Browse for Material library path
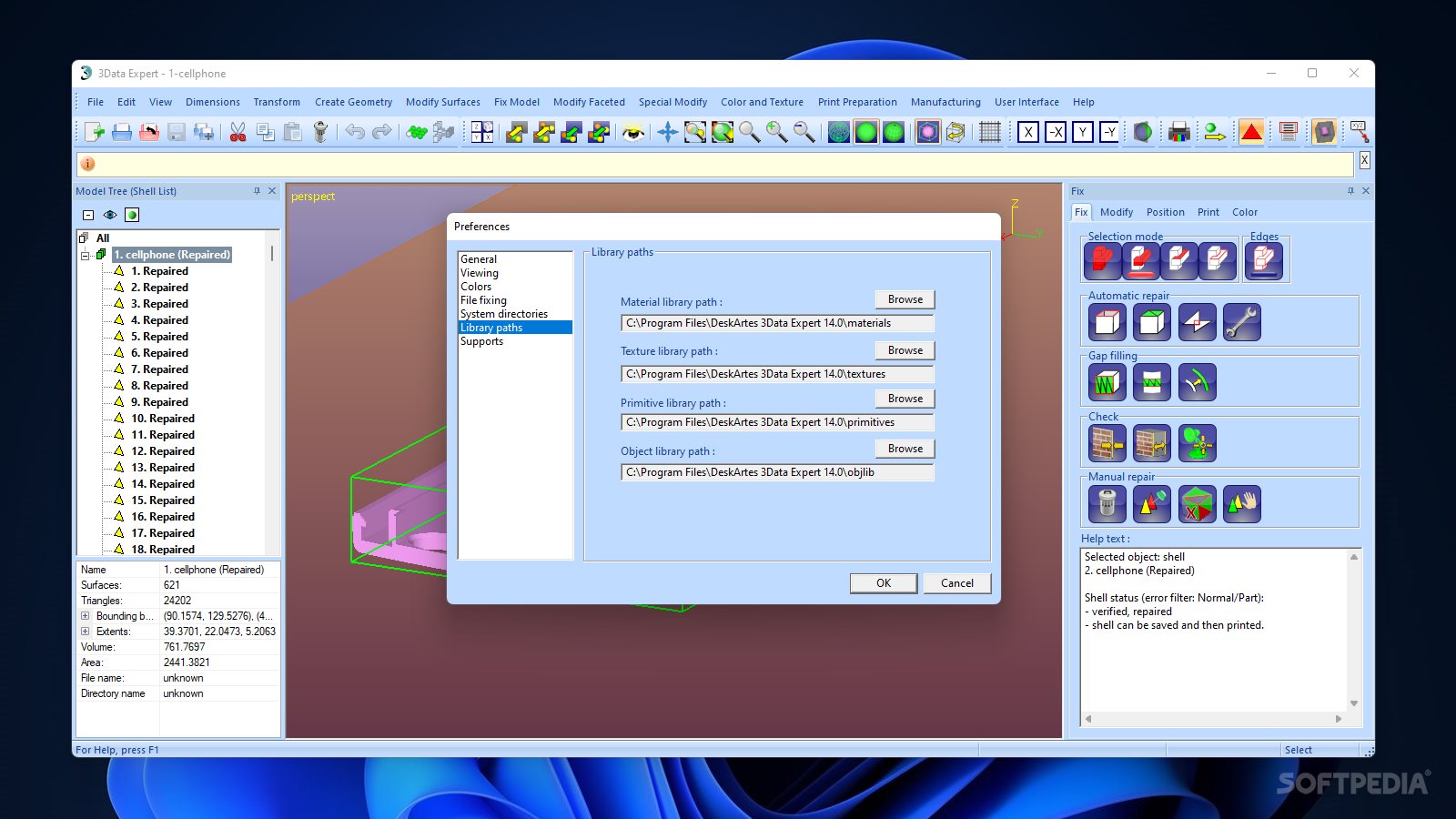 click(x=905, y=299)
